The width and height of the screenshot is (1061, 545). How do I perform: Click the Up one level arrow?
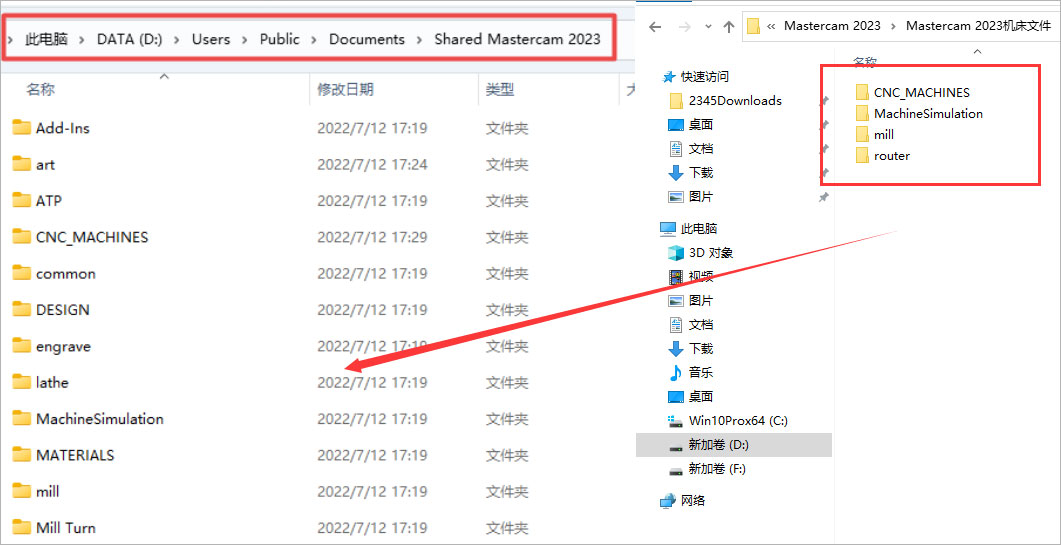(x=728, y=26)
